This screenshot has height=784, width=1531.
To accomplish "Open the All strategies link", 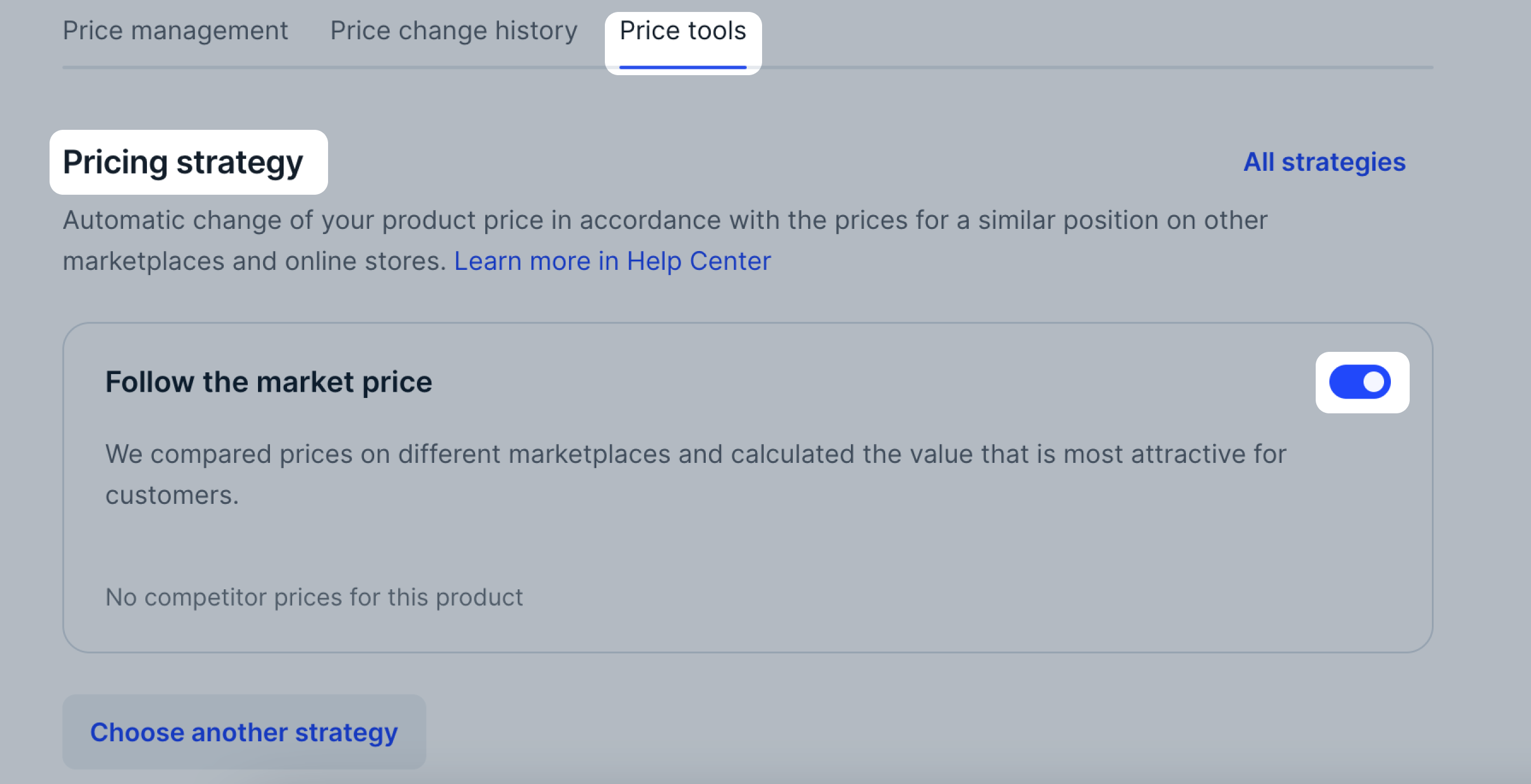I will [x=1324, y=162].
